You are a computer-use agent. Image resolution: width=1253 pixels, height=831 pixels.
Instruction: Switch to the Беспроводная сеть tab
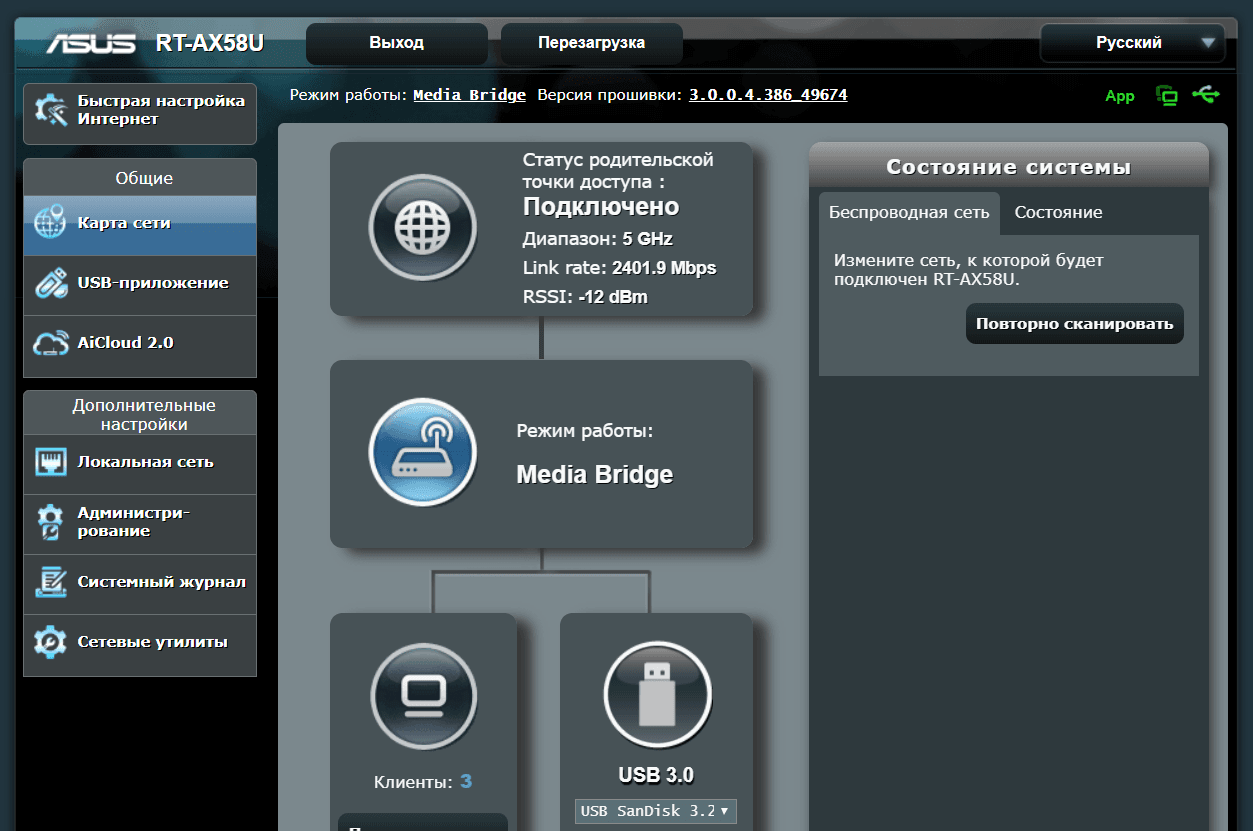pyautogui.click(x=909, y=213)
